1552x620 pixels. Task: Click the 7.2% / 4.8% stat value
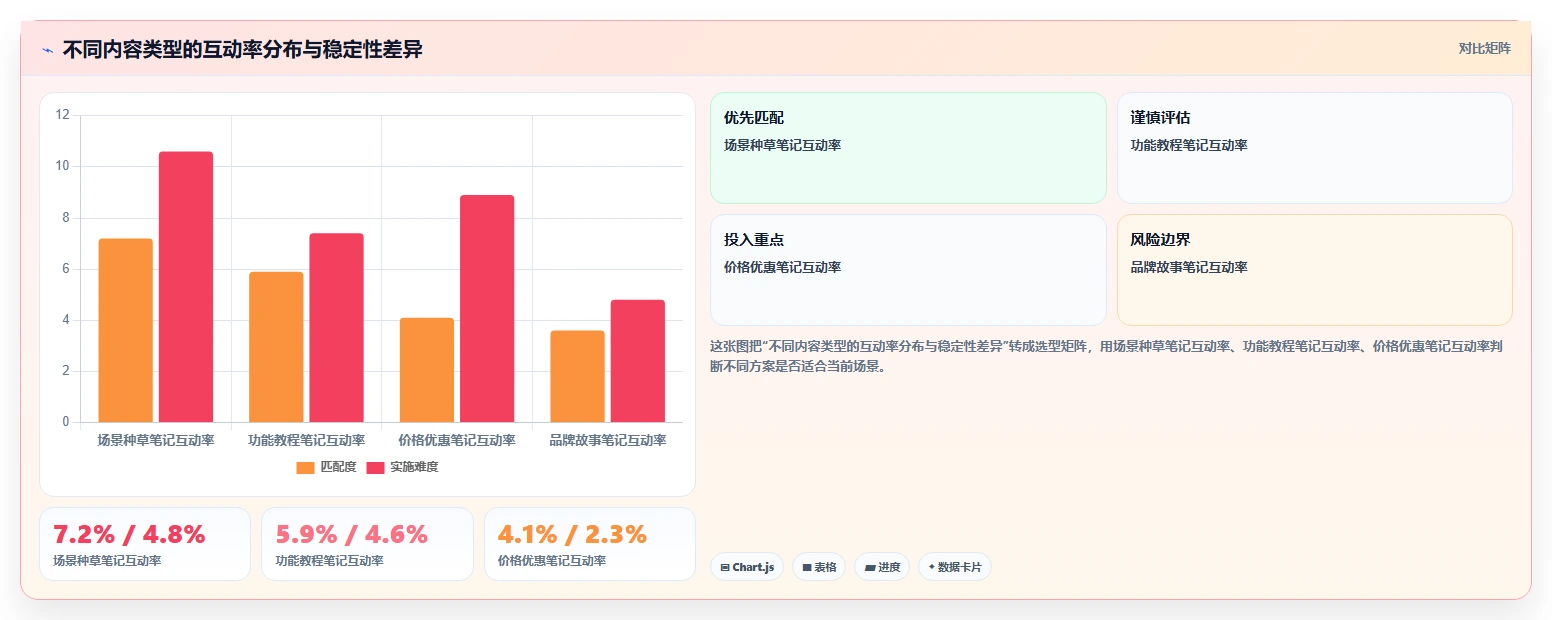129,534
